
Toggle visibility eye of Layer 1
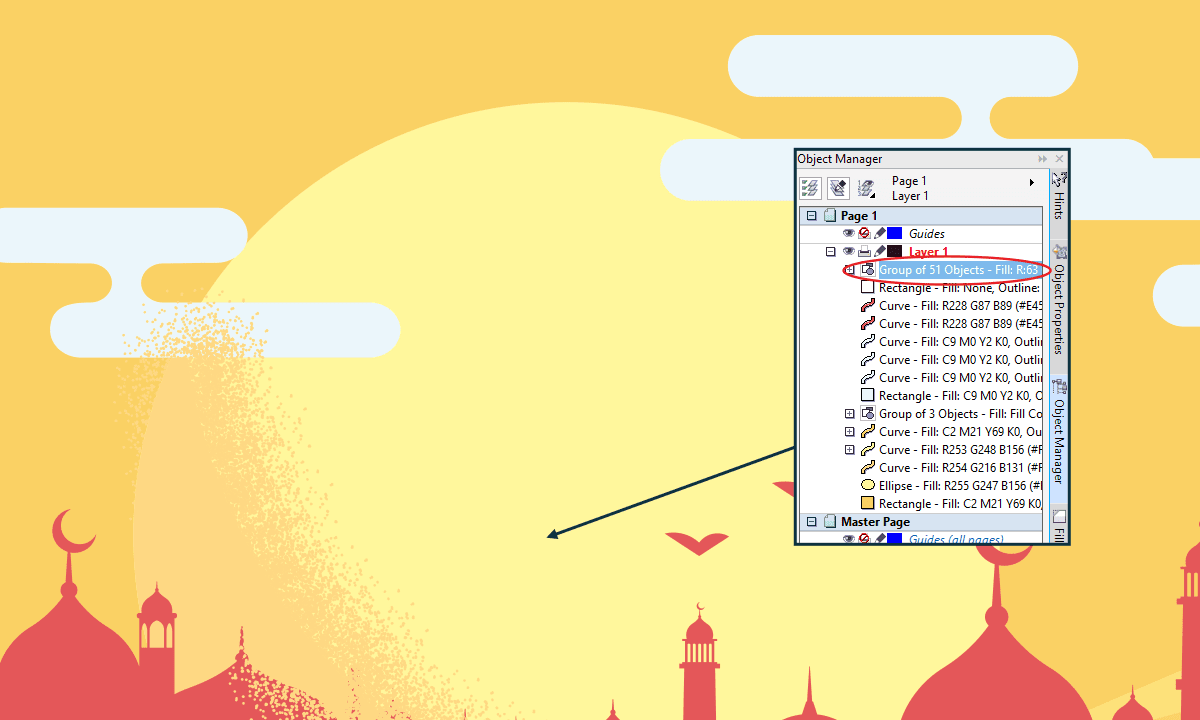pyautogui.click(x=849, y=251)
